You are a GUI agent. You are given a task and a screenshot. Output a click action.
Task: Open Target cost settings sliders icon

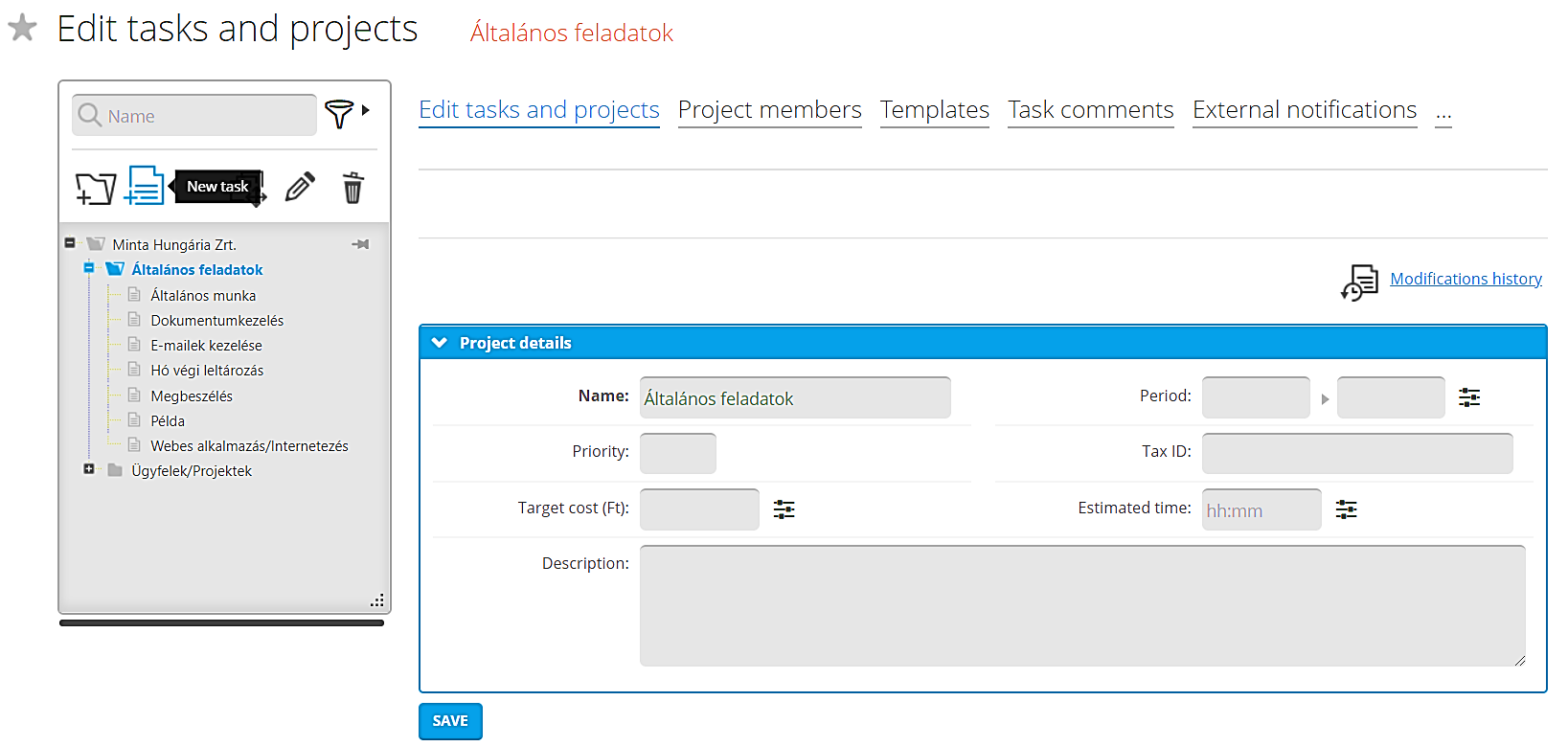[x=784, y=509]
